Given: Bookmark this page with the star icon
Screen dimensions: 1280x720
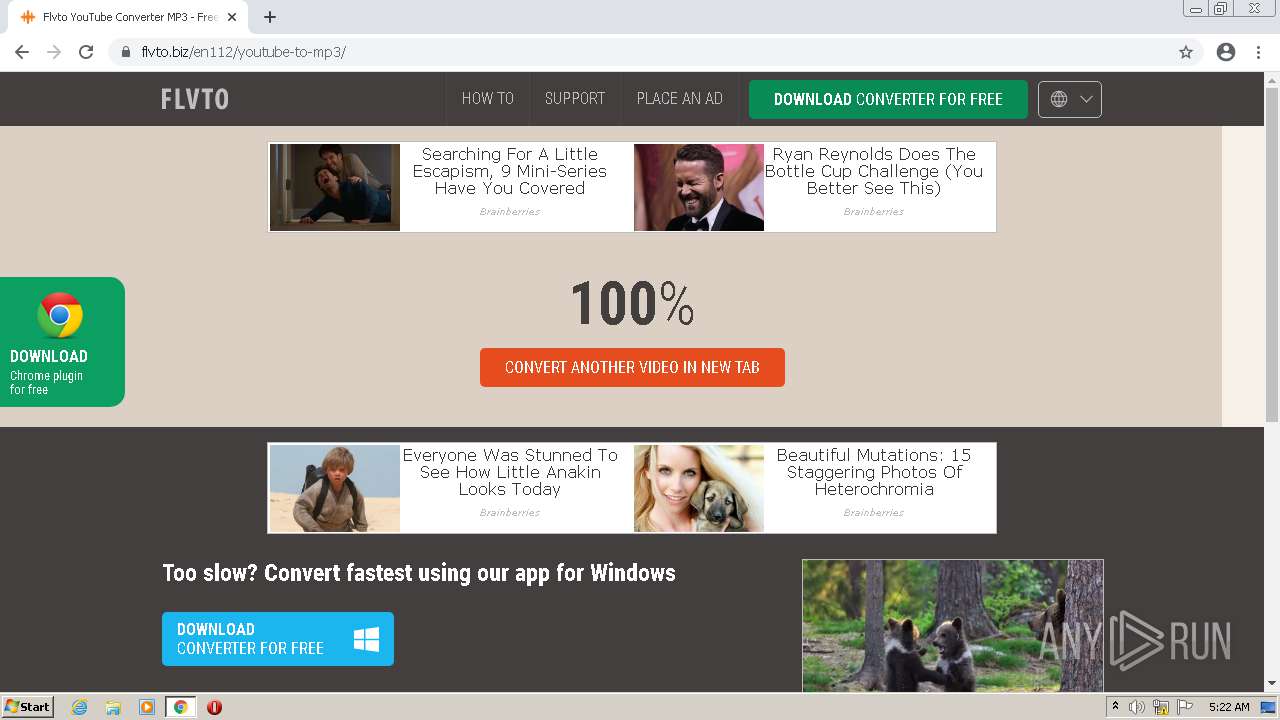Looking at the screenshot, I should click(1186, 52).
